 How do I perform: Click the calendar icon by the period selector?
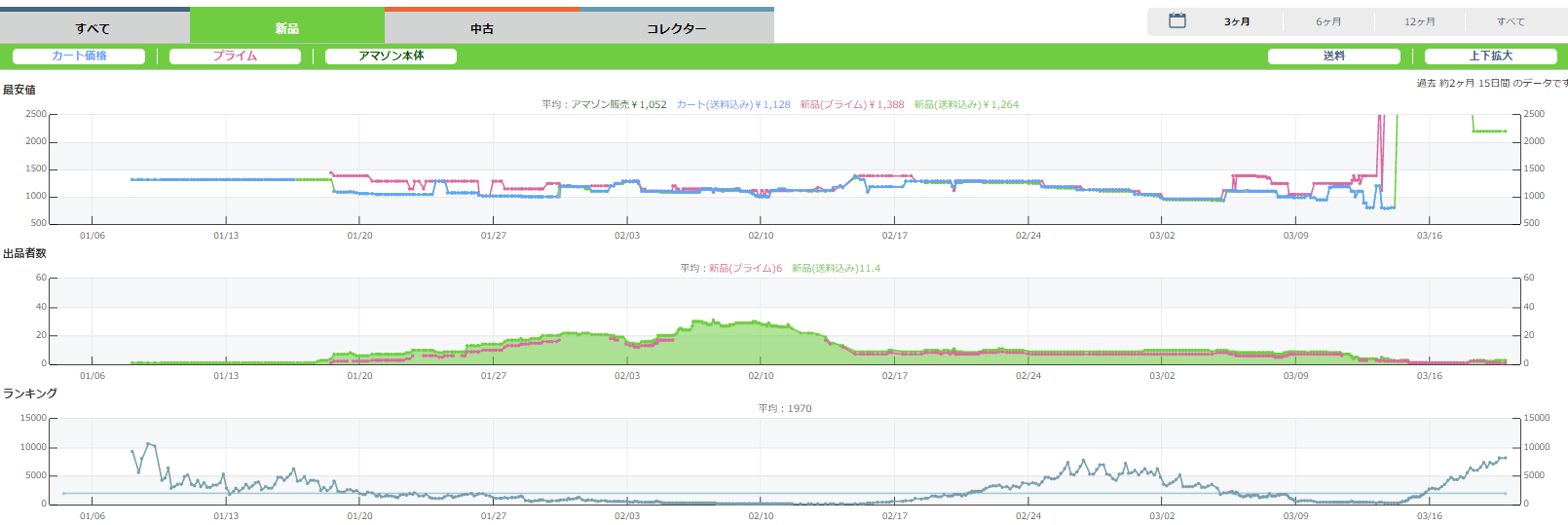1176,20
